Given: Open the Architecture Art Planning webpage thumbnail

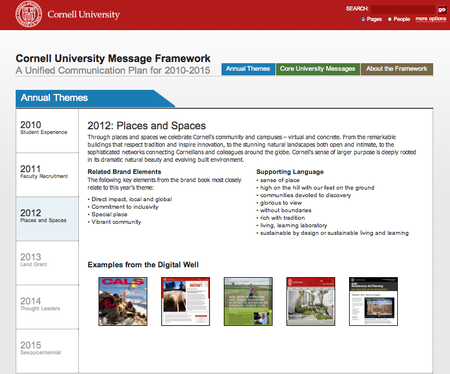Looking at the screenshot, I should click(x=373, y=301).
